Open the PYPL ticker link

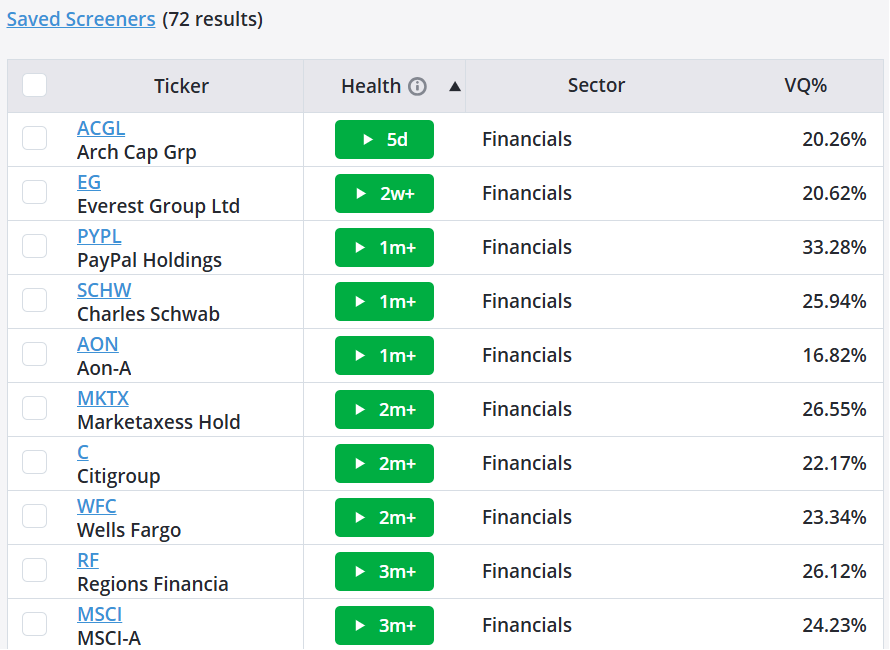[99, 236]
